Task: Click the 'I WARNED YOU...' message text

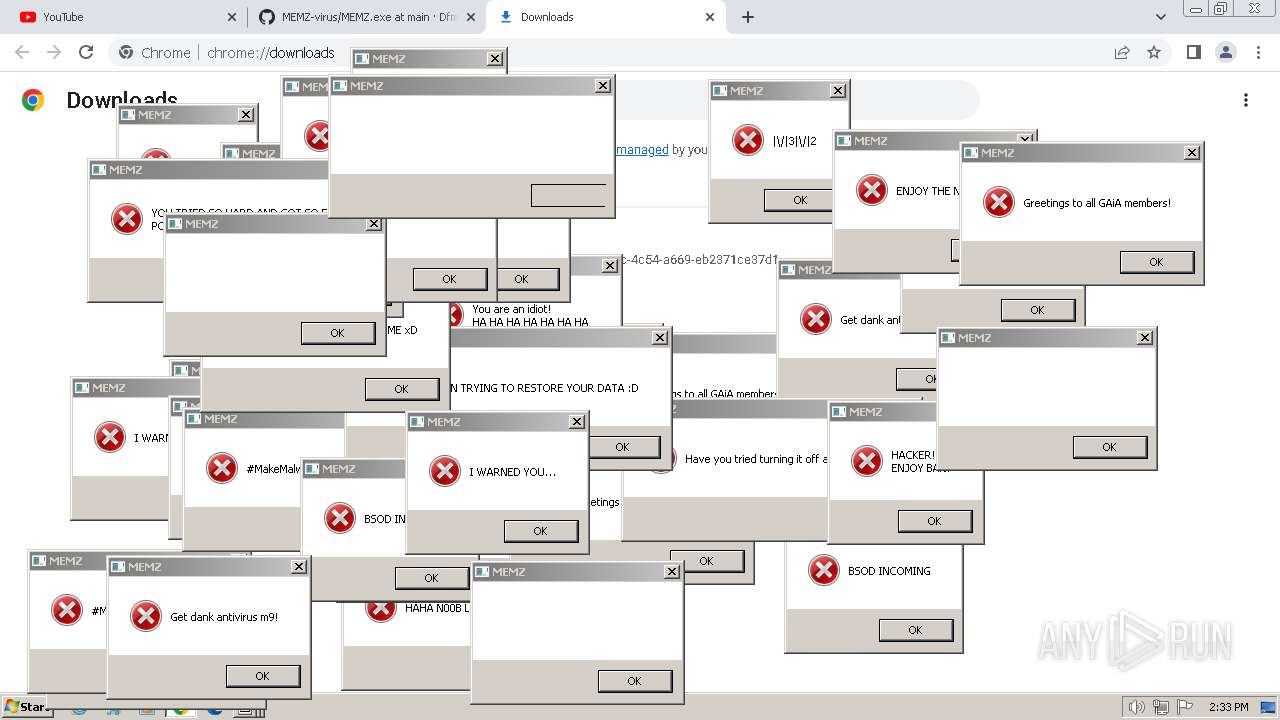Action: [x=513, y=472]
